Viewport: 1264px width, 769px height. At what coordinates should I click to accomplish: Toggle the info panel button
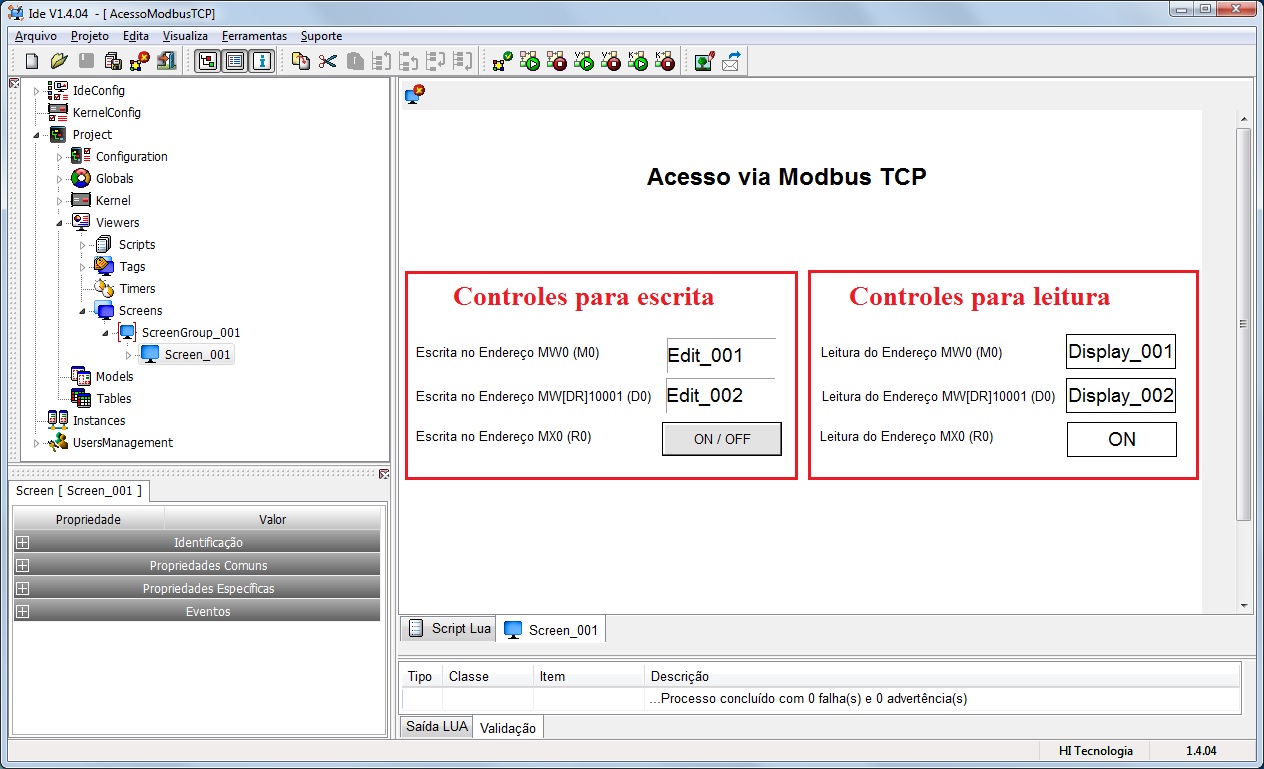point(261,61)
